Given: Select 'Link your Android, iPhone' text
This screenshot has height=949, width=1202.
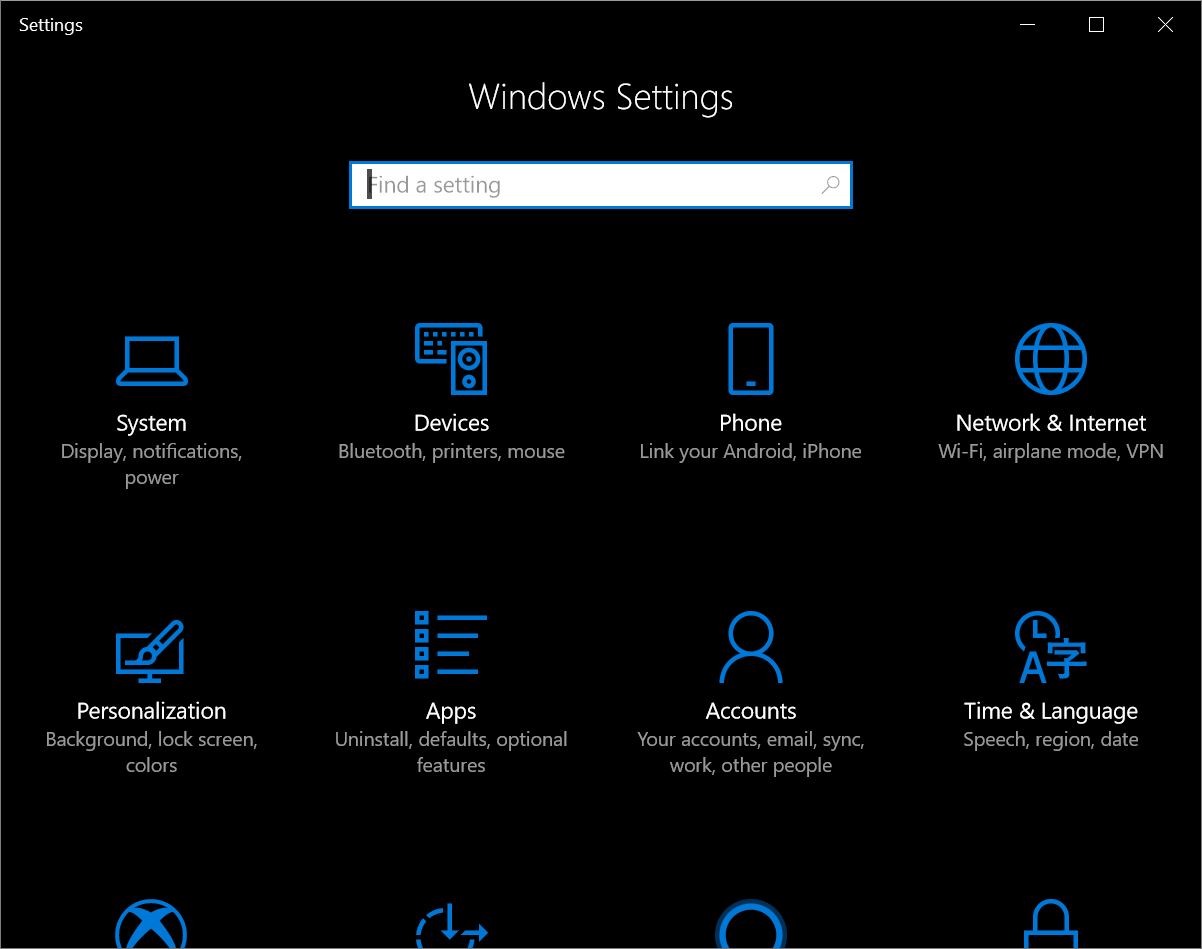Looking at the screenshot, I should [750, 451].
